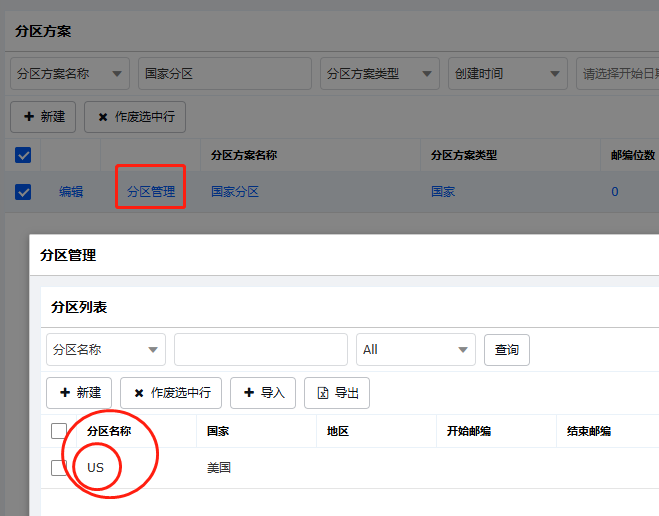Toggle the header checkbox in 分区列表 table

59,431
